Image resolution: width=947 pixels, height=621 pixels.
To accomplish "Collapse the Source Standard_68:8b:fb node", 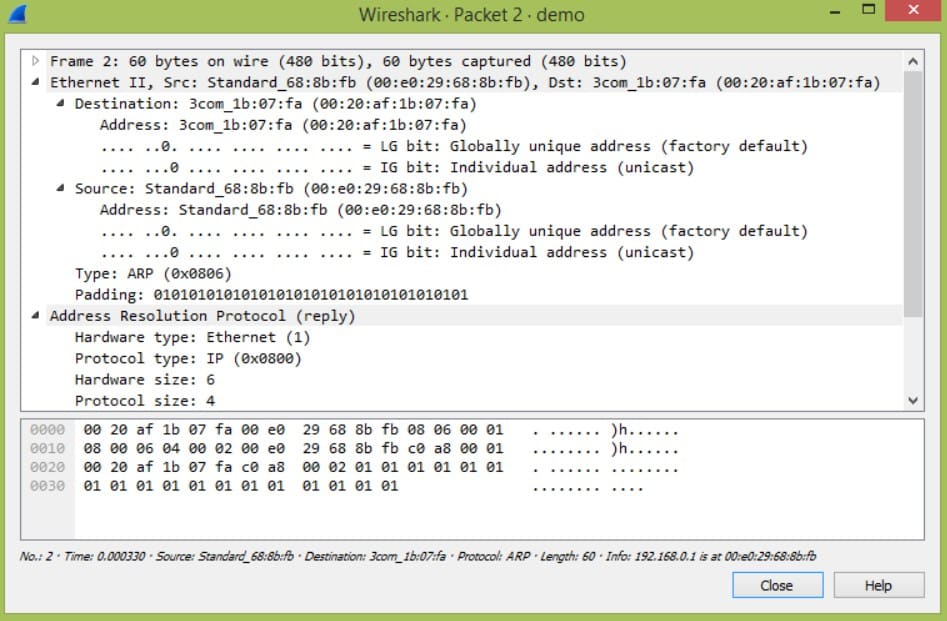I will [x=60, y=188].
